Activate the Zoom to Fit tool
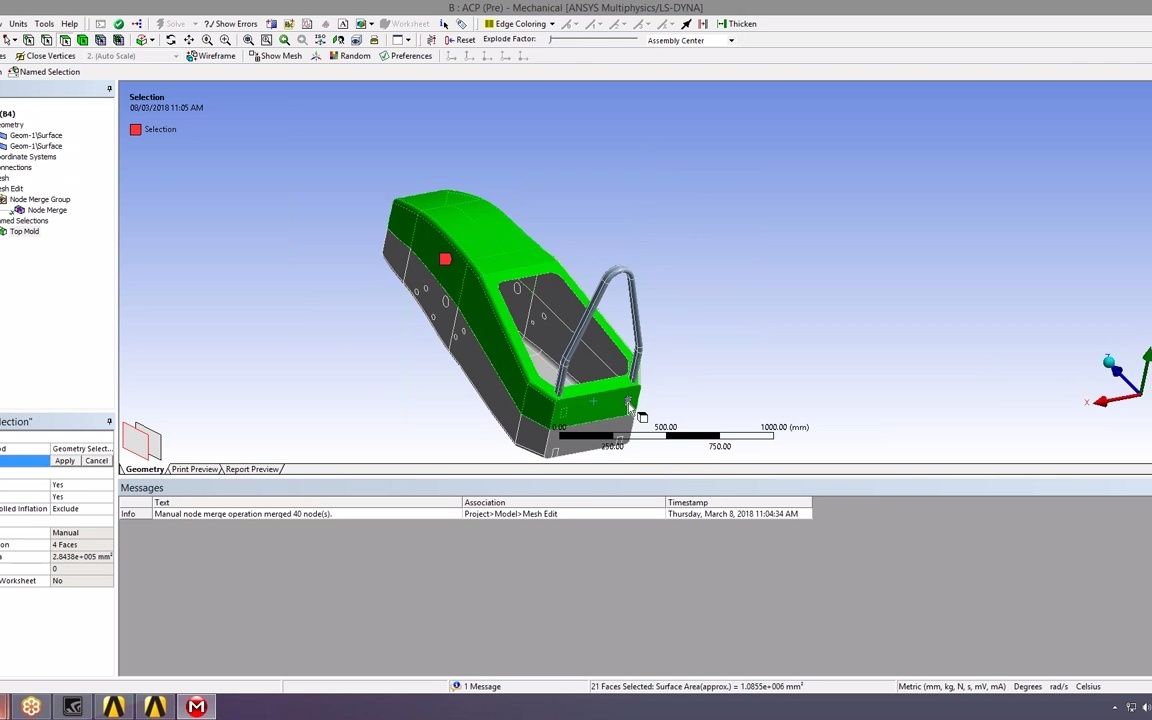The image size is (1152, 720). click(248, 40)
